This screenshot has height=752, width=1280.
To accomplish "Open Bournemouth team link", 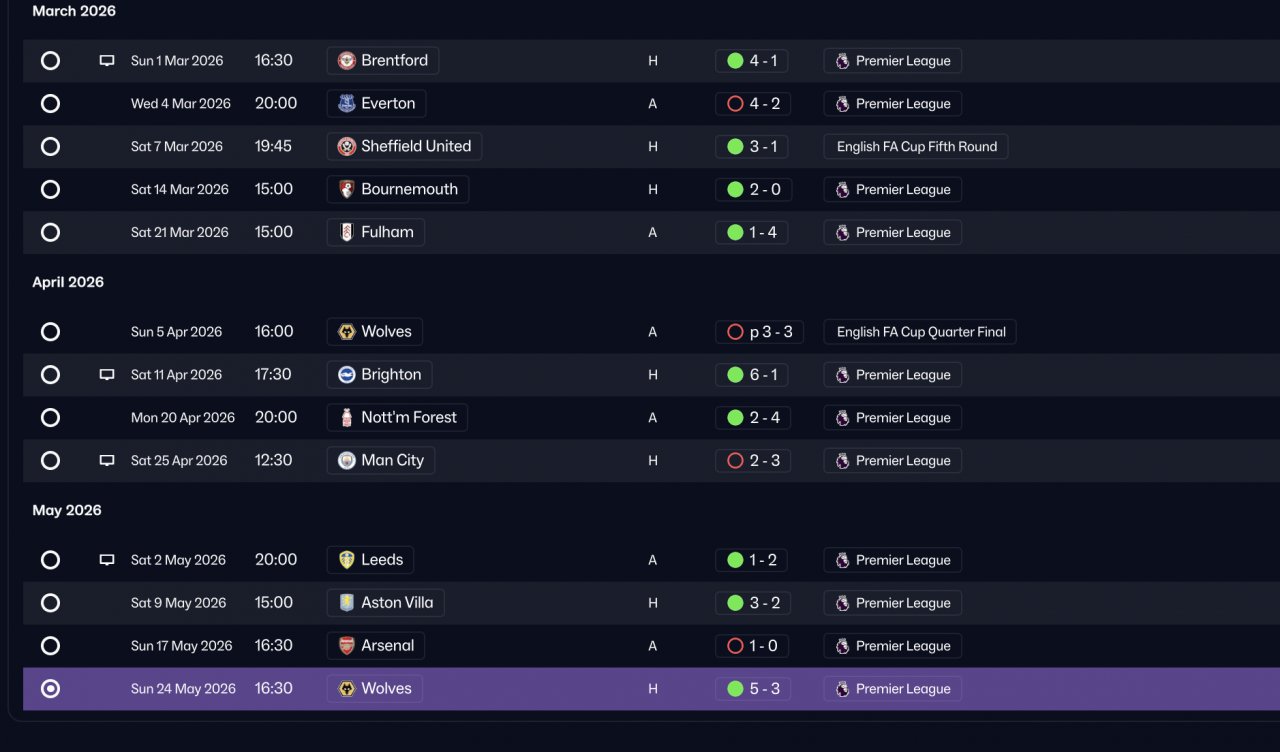I will click(398, 190).
